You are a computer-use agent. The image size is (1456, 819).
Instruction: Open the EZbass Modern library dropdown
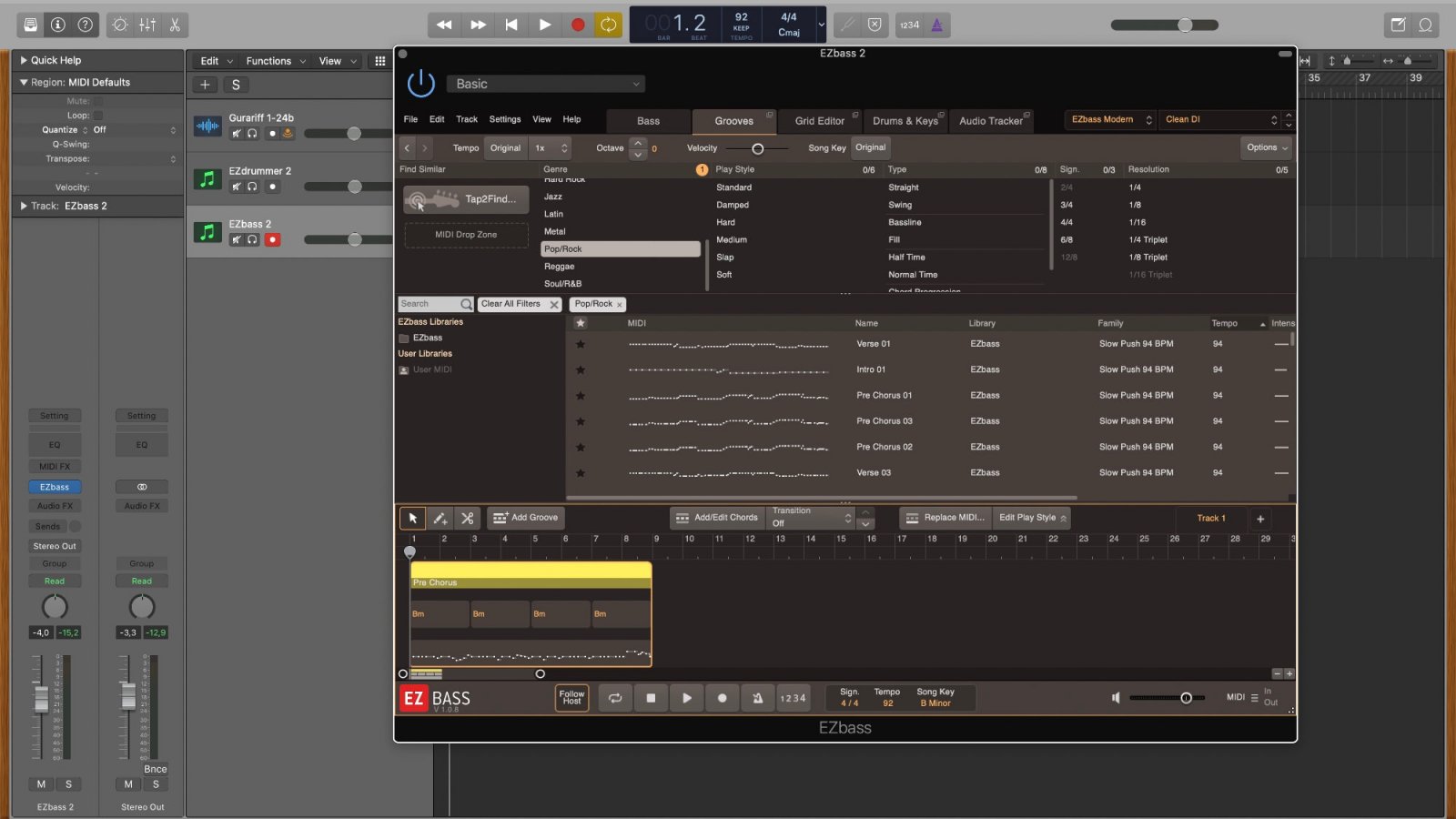[1110, 119]
